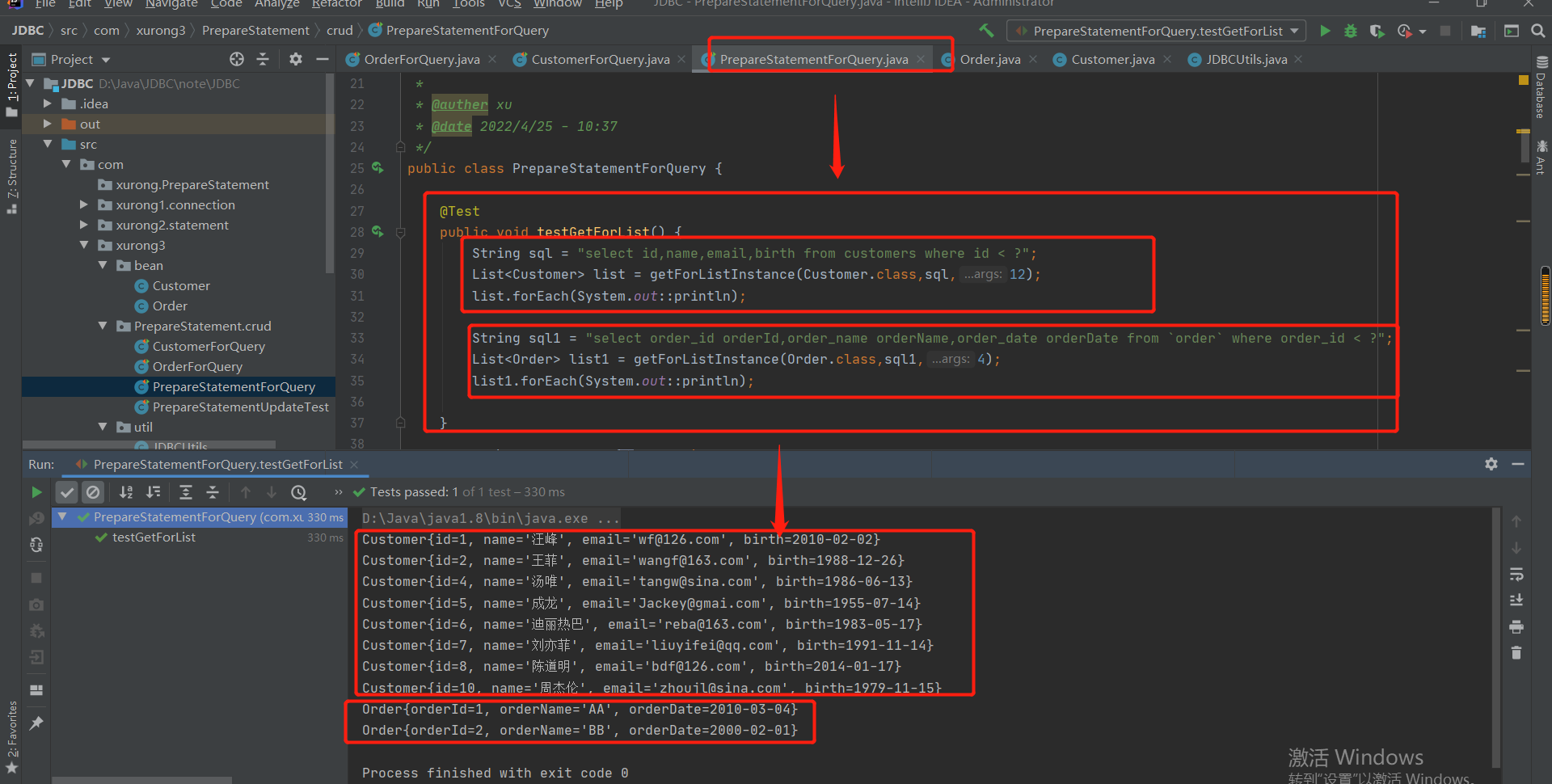This screenshot has width=1552, height=784.
Task: Close the PrepareStatementForQuery.testGetForList run tab
Action: [x=354, y=464]
